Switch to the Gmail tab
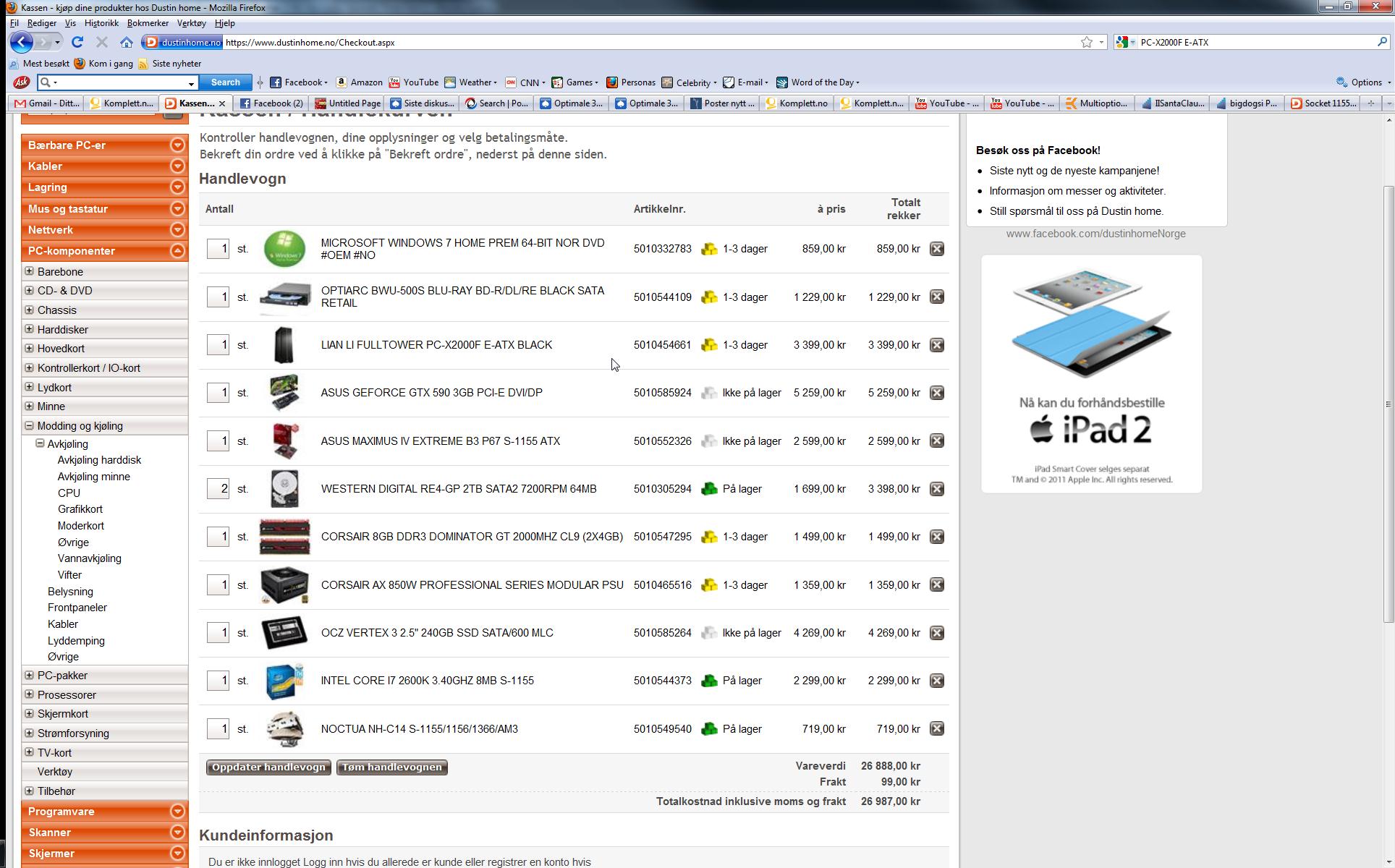 pyautogui.click(x=47, y=103)
